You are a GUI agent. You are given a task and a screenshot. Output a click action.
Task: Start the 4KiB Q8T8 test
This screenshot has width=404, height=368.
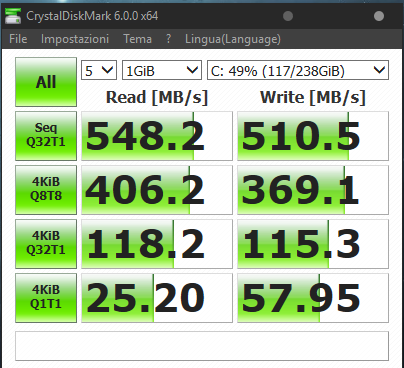click(x=46, y=190)
